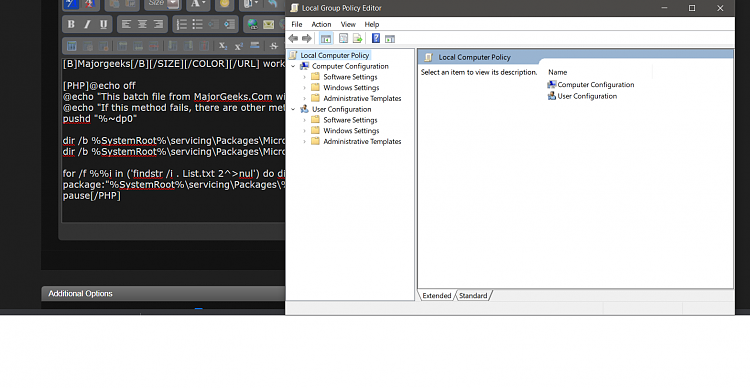The height and width of the screenshot is (388, 750).
Task: Select Windows Settings under User Configuration
Action: (351, 131)
